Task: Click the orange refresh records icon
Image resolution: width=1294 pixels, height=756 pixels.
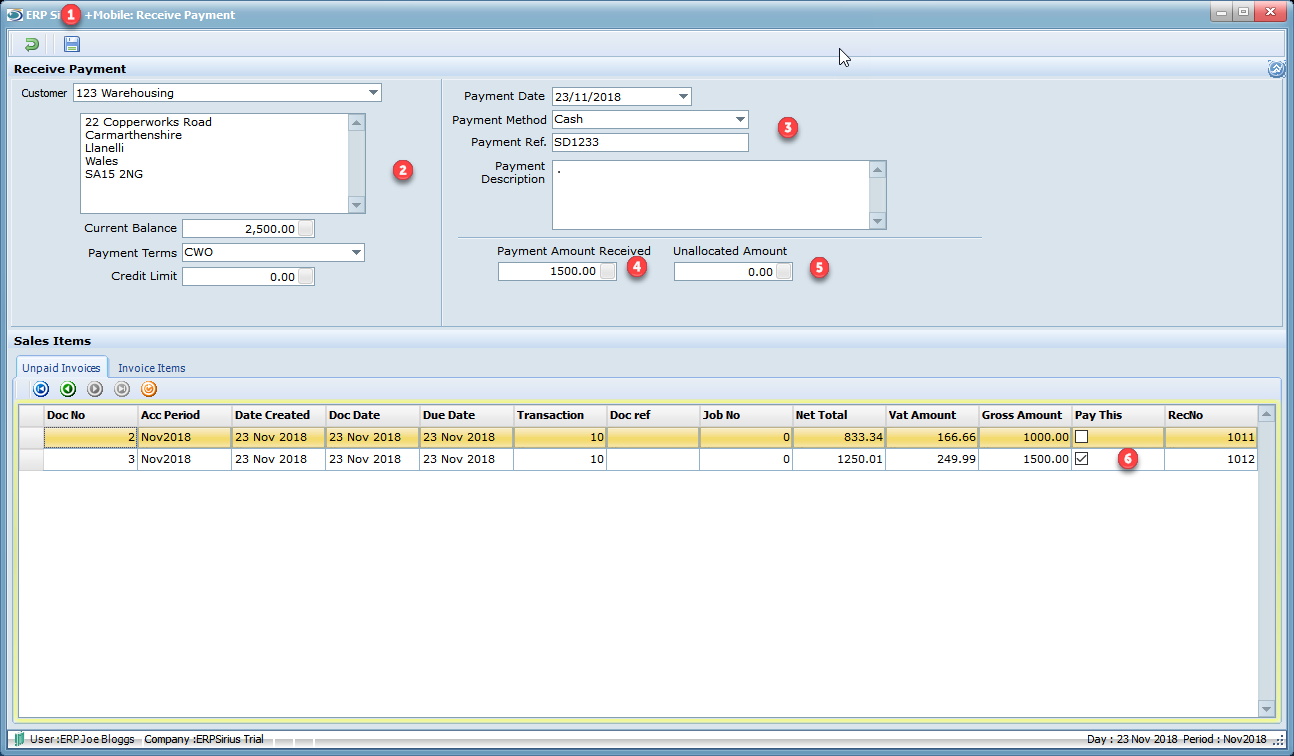Action: point(149,390)
